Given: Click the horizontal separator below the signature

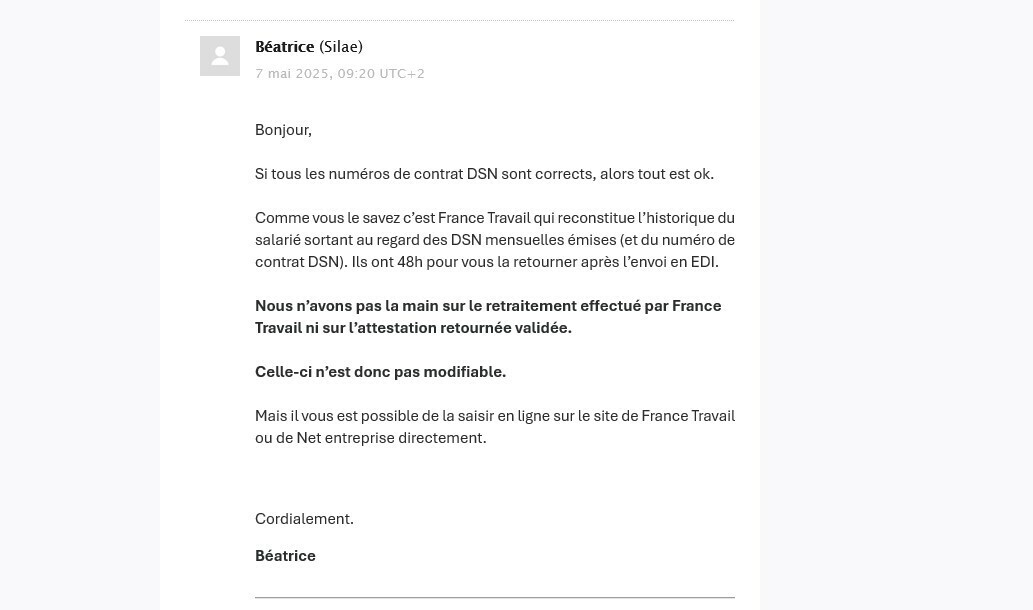Looking at the screenshot, I should click(495, 597).
